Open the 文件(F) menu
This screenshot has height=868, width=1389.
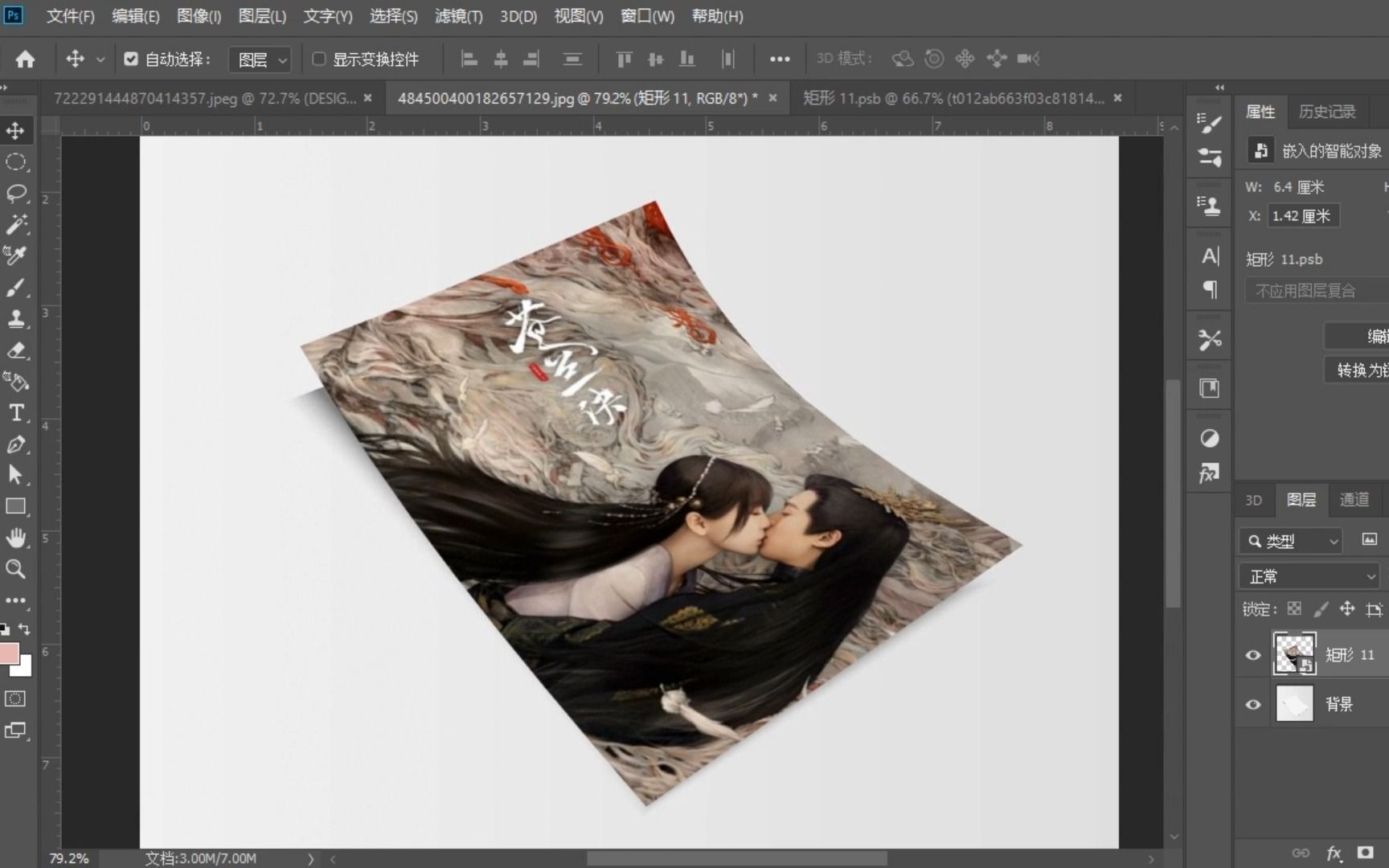(70, 16)
